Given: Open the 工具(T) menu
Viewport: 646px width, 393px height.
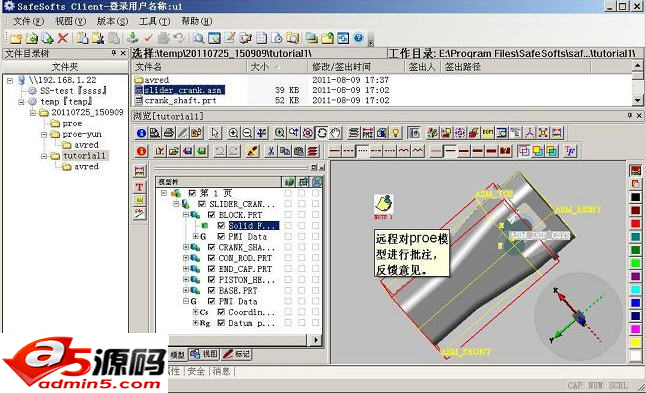Looking at the screenshot, I should 154,21.
